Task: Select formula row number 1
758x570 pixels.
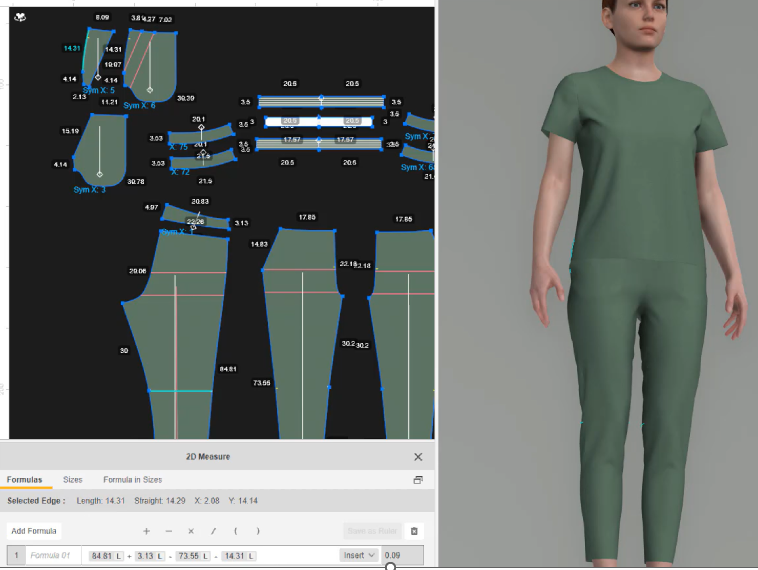Action: [16, 555]
